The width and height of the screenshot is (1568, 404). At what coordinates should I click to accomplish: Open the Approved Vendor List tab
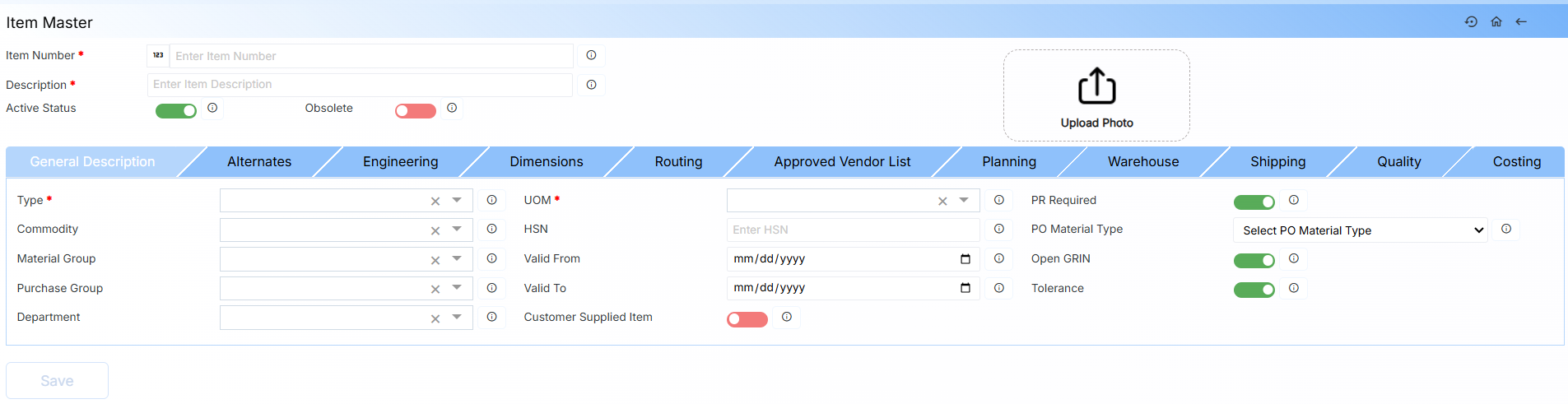tap(842, 162)
